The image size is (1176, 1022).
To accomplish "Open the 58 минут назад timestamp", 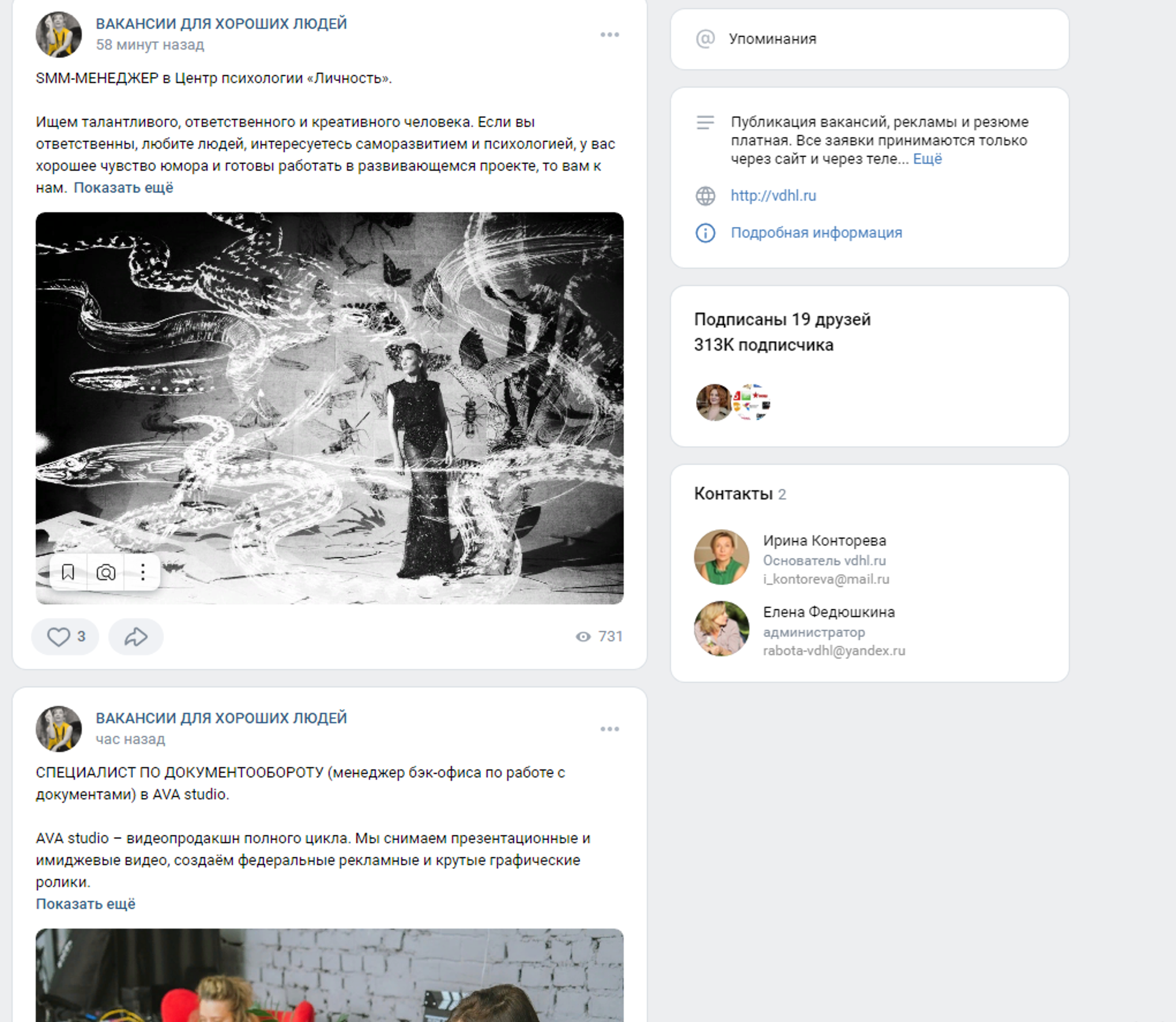I will point(150,45).
